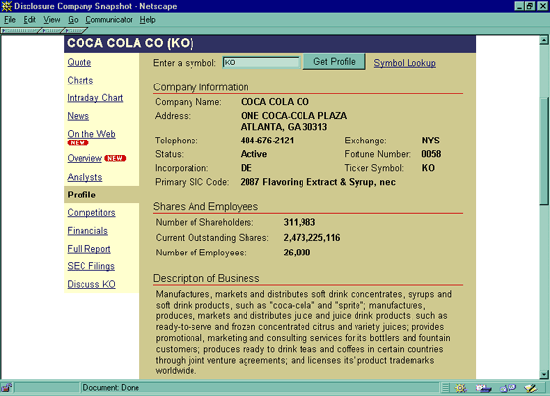Open the Composer icon in component bar
Viewport: 550px width, 396px height.
pyautogui.click(x=531, y=388)
